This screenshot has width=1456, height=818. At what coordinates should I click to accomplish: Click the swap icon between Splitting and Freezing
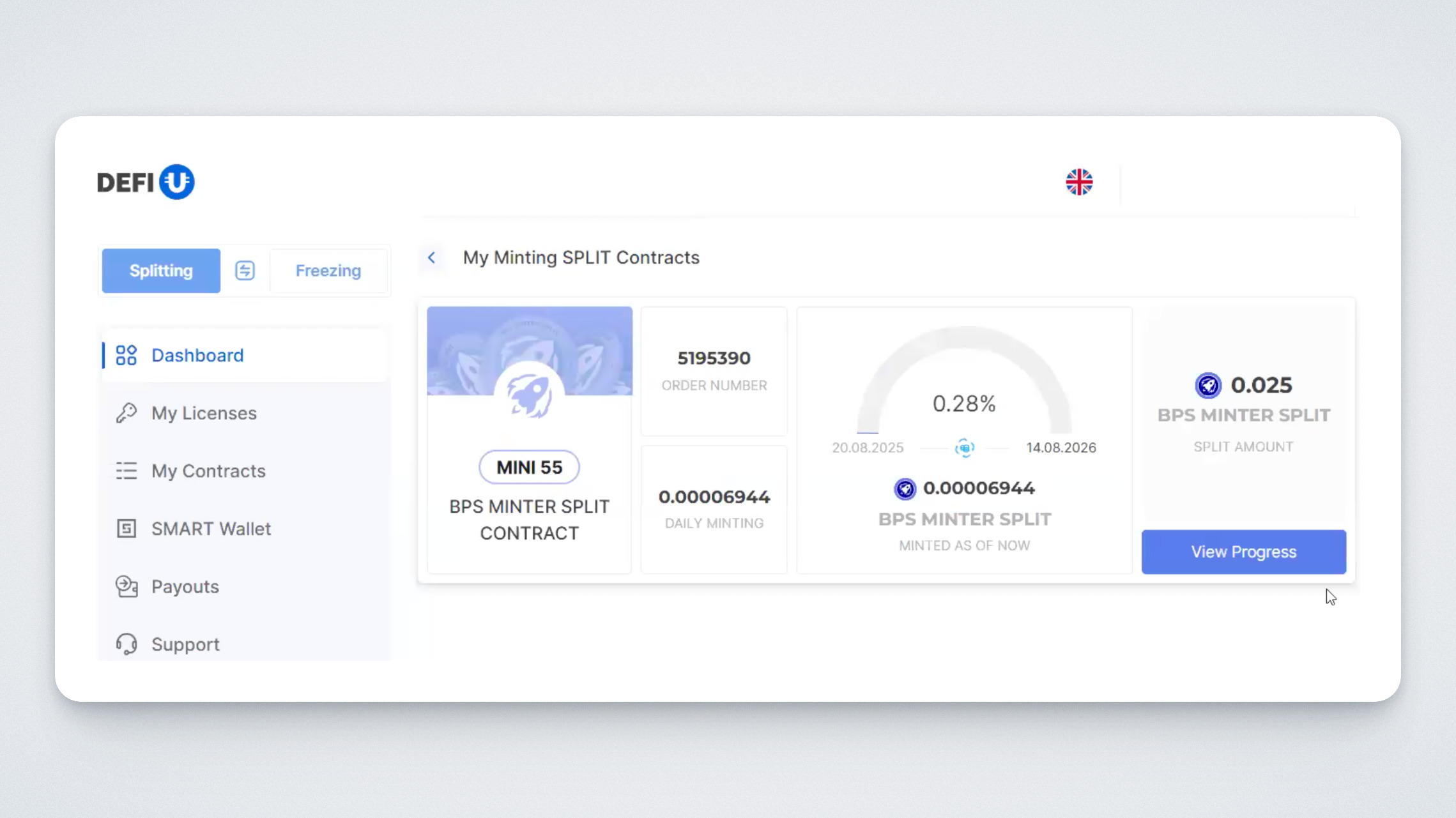245,270
